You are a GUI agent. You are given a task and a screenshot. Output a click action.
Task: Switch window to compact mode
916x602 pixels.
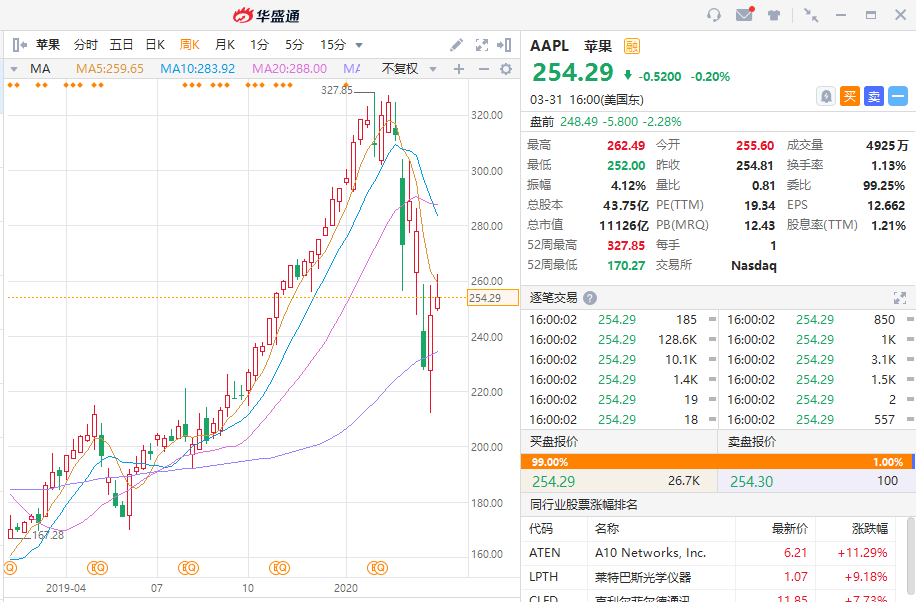click(x=811, y=15)
